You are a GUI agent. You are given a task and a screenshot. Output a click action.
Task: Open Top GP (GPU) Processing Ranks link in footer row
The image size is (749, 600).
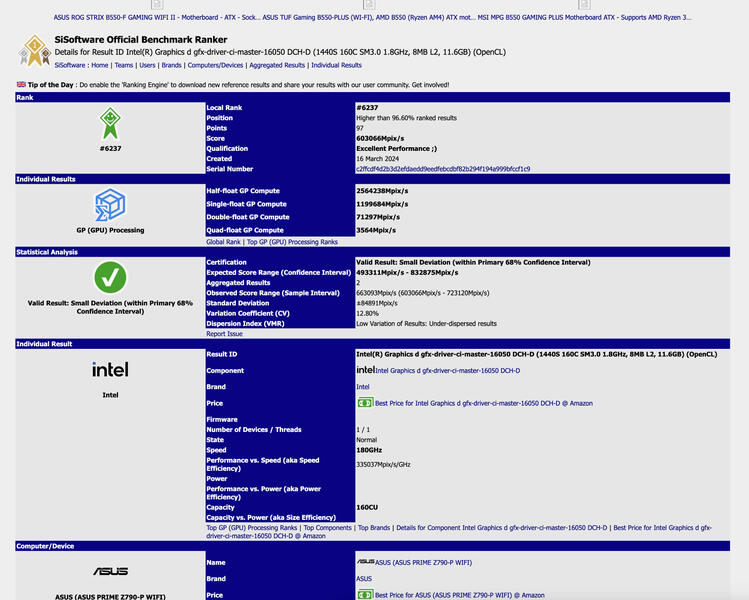click(x=252, y=527)
